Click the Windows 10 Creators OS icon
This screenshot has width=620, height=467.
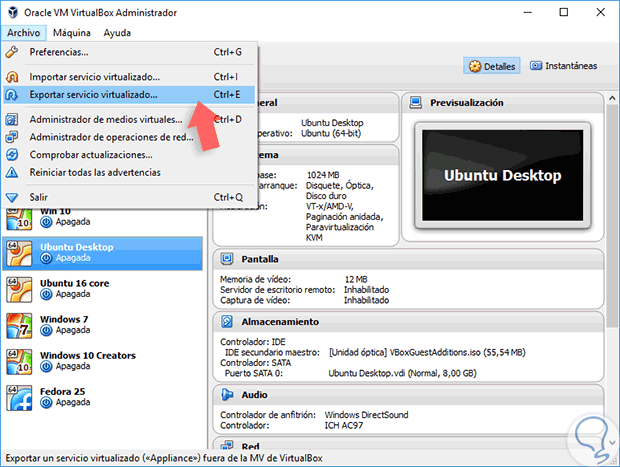tap(19, 361)
